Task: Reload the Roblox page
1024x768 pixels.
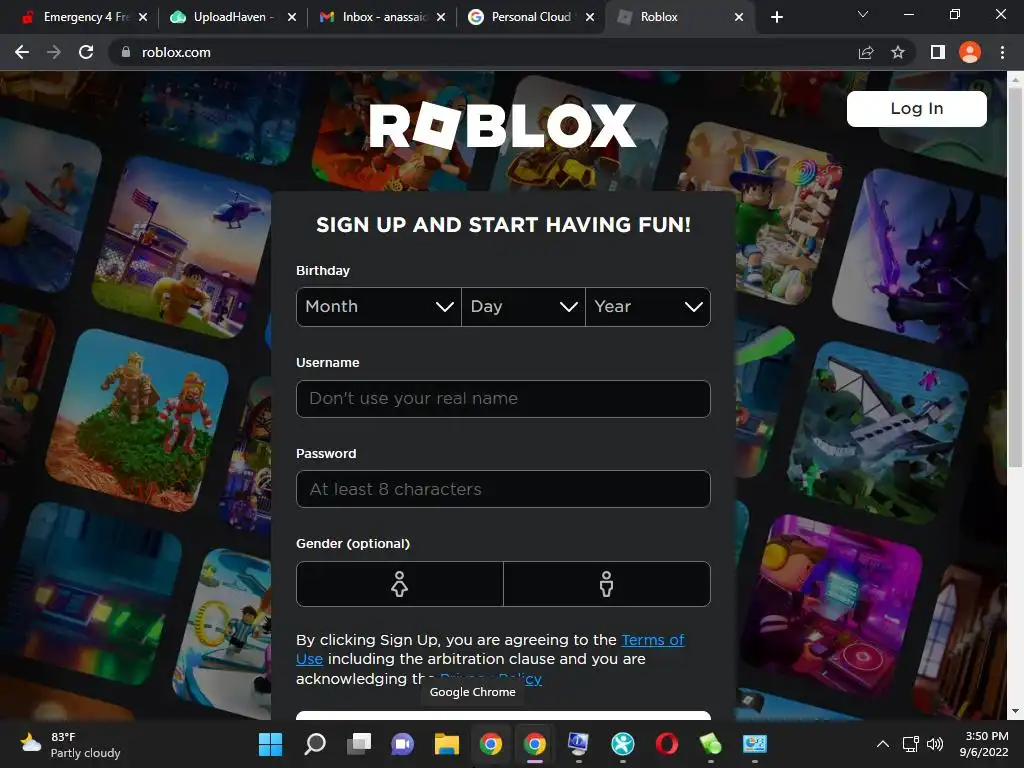Action: (x=86, y=52)
